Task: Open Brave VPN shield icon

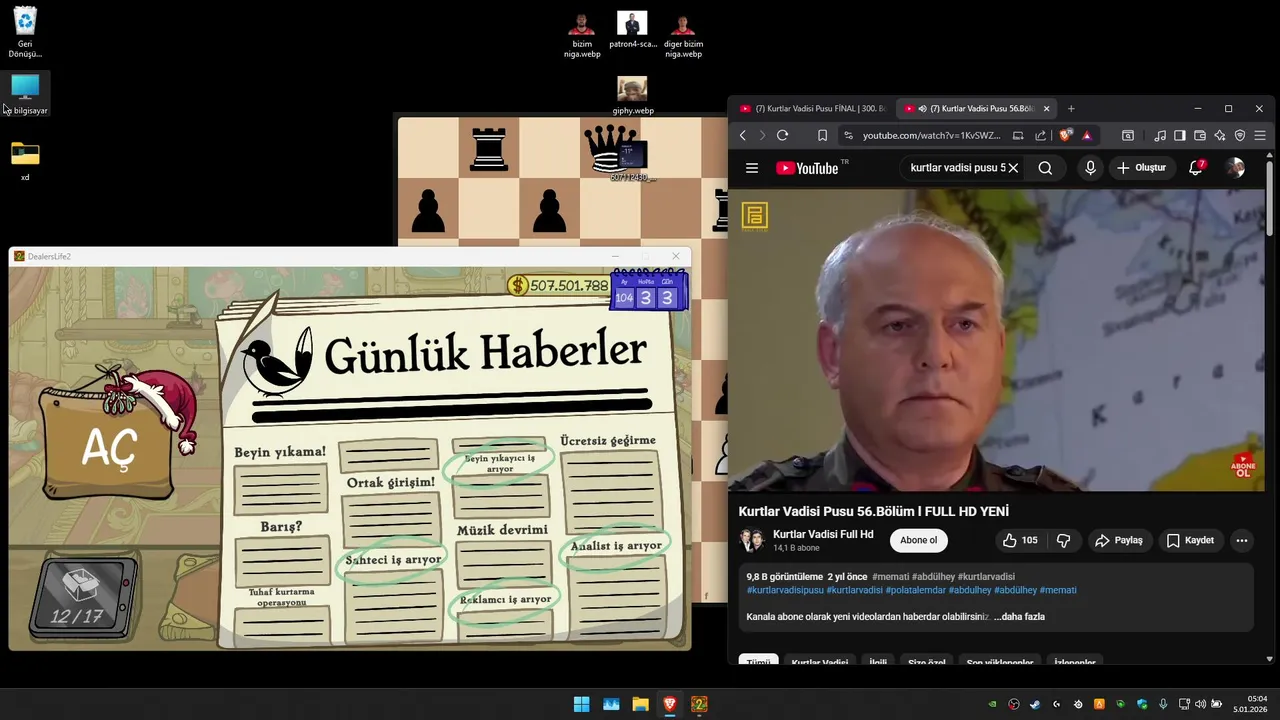Action: coord(1240,135)
